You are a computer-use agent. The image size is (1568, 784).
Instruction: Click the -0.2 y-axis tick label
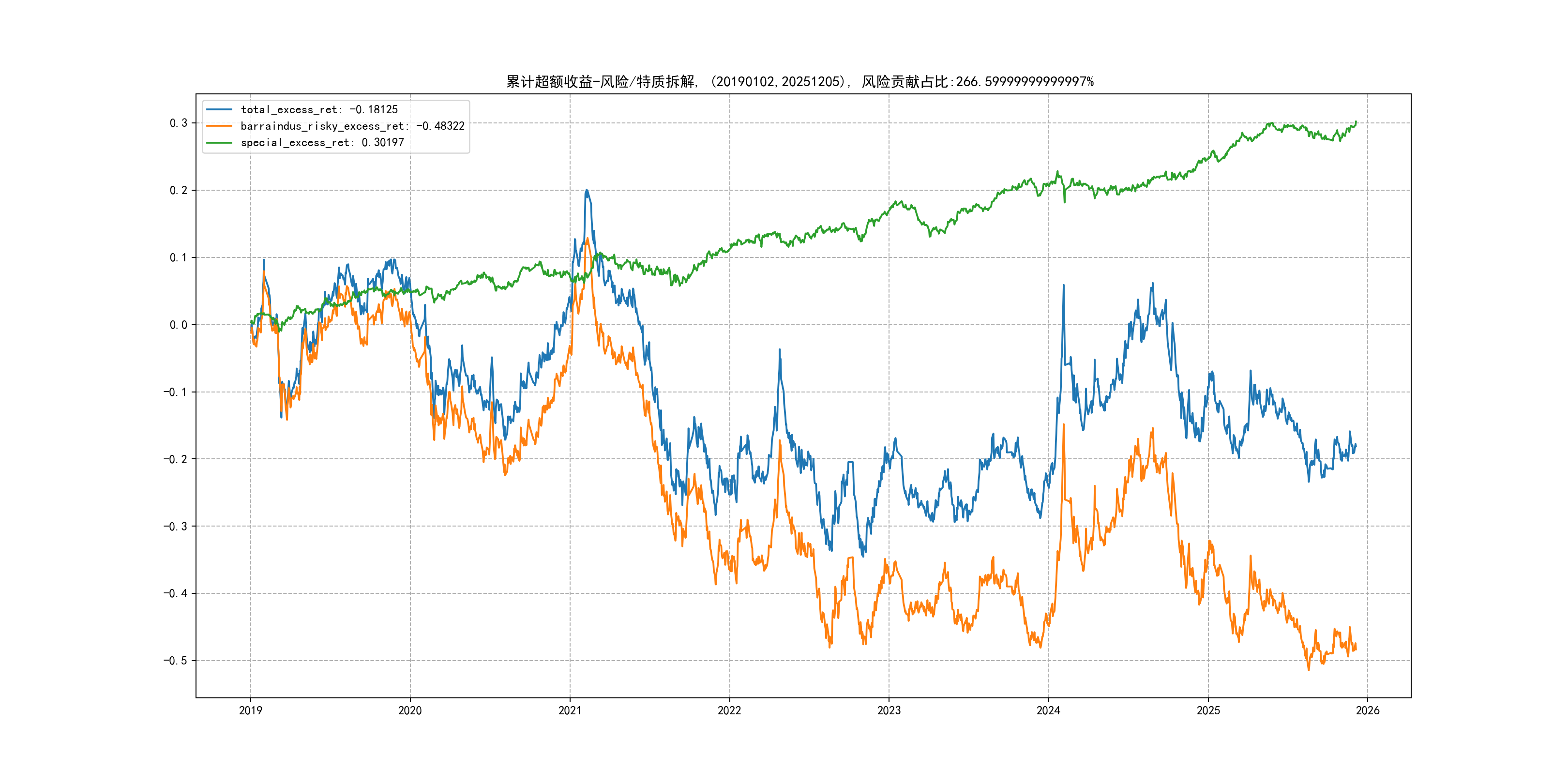point(175,460)
